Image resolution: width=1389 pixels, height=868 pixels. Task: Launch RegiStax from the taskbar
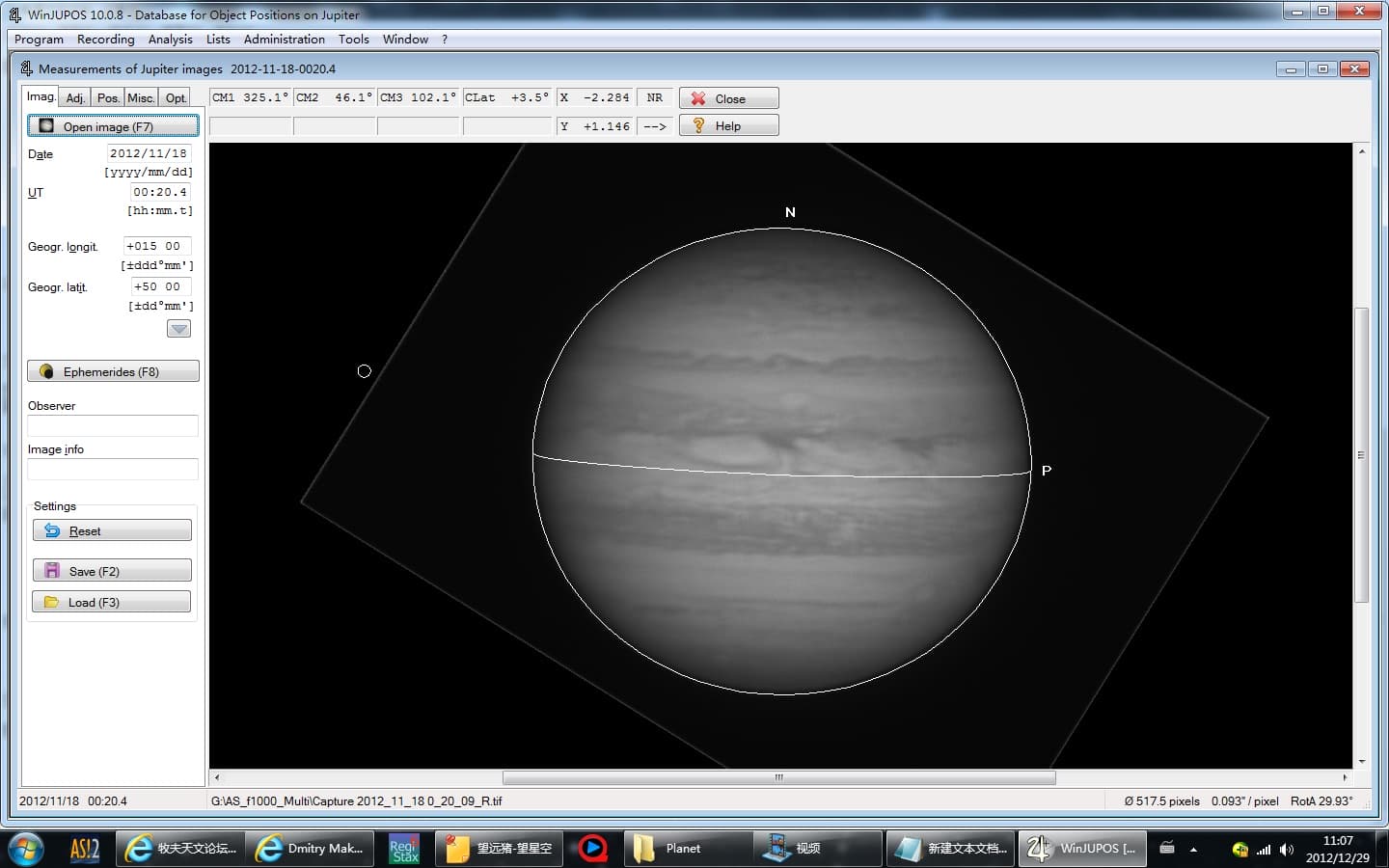point(402,849)
